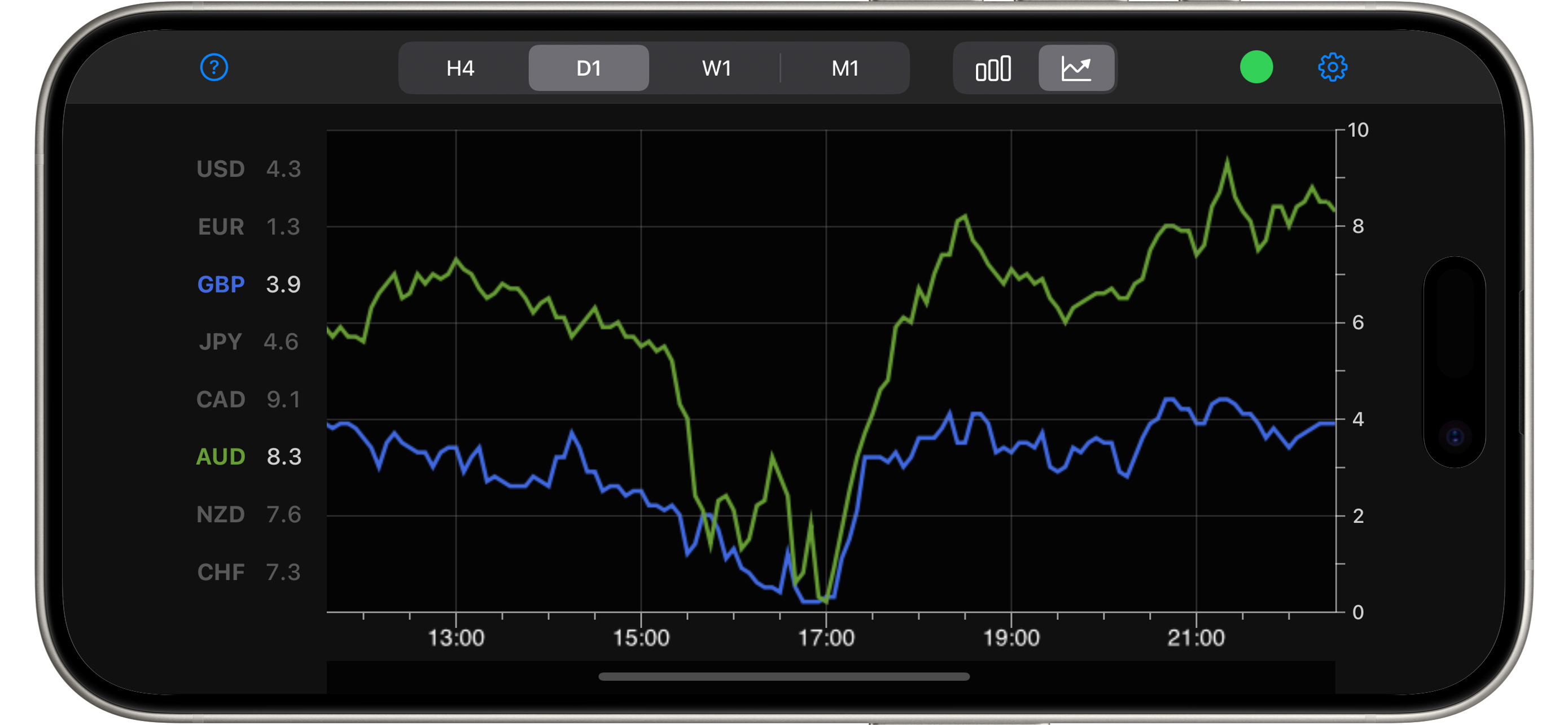The height and width of the screenshot is (725, 1568).
Task: Click the 10 label on value axis
Action: click(1357, 130)
